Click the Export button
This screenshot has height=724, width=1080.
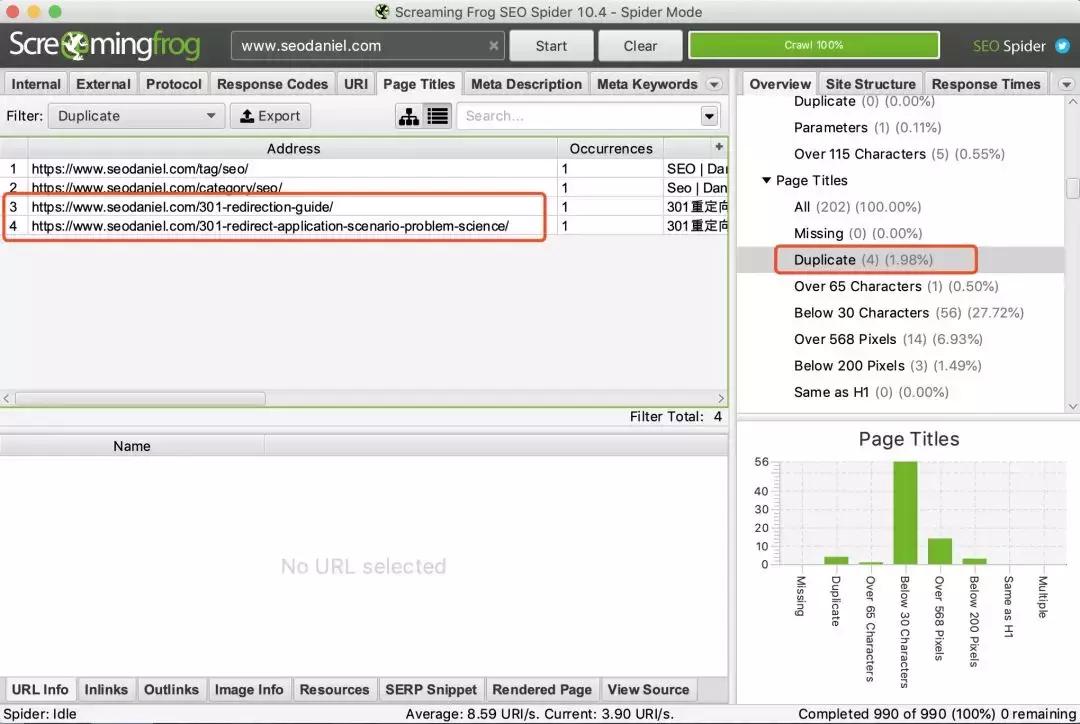point(270,116)
